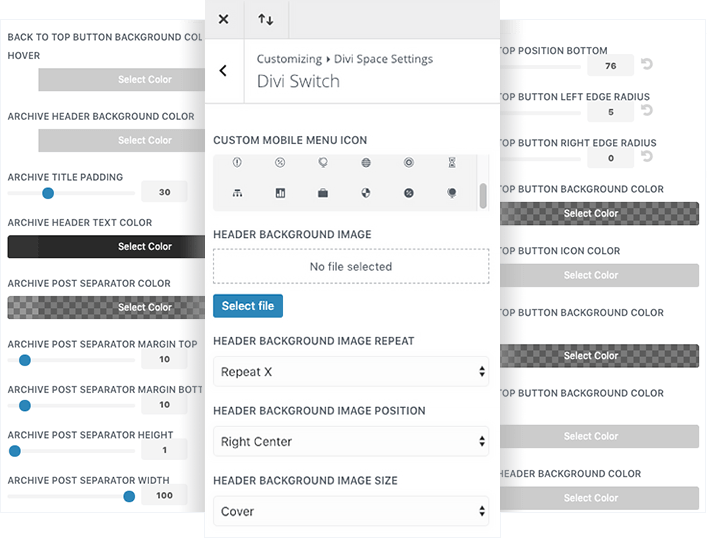Image resolution: width=707 pixels, height=538 pixels.
Task: Select Color for Archive Post Separator
Action: 106,307
